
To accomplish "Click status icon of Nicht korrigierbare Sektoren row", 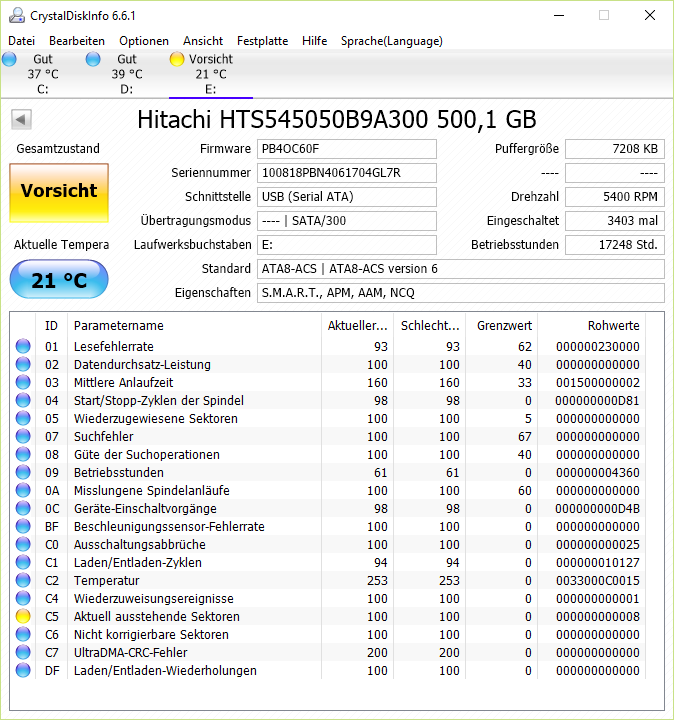I will pyautogui.click(x=23, y=634).
